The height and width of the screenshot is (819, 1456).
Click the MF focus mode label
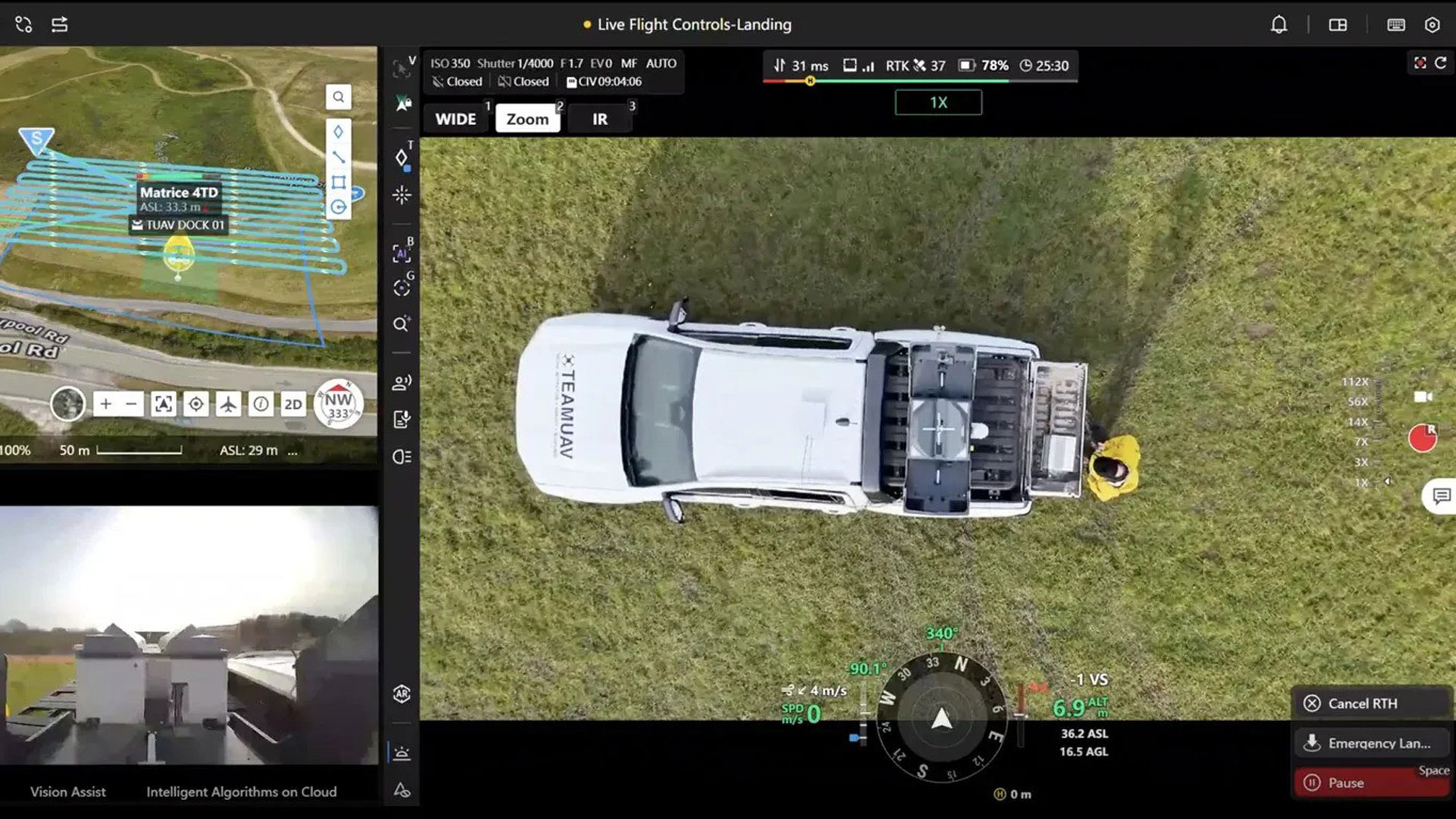pos(629,64)
